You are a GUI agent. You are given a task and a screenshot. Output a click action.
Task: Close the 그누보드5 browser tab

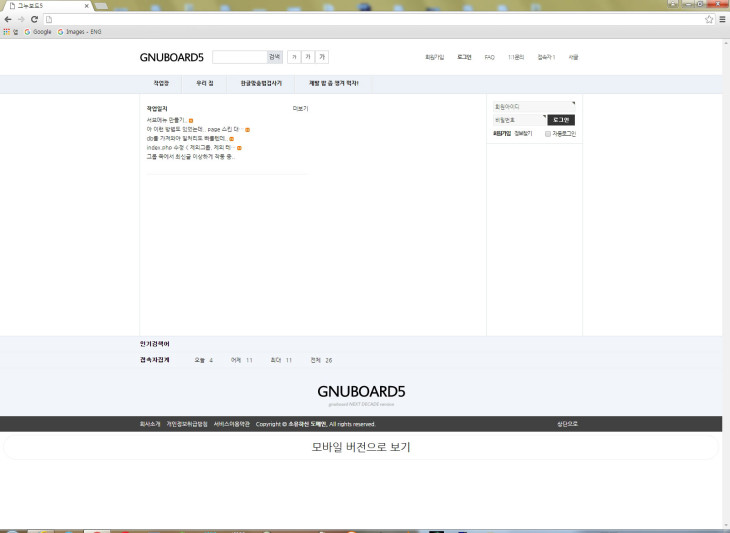[87, 6]
